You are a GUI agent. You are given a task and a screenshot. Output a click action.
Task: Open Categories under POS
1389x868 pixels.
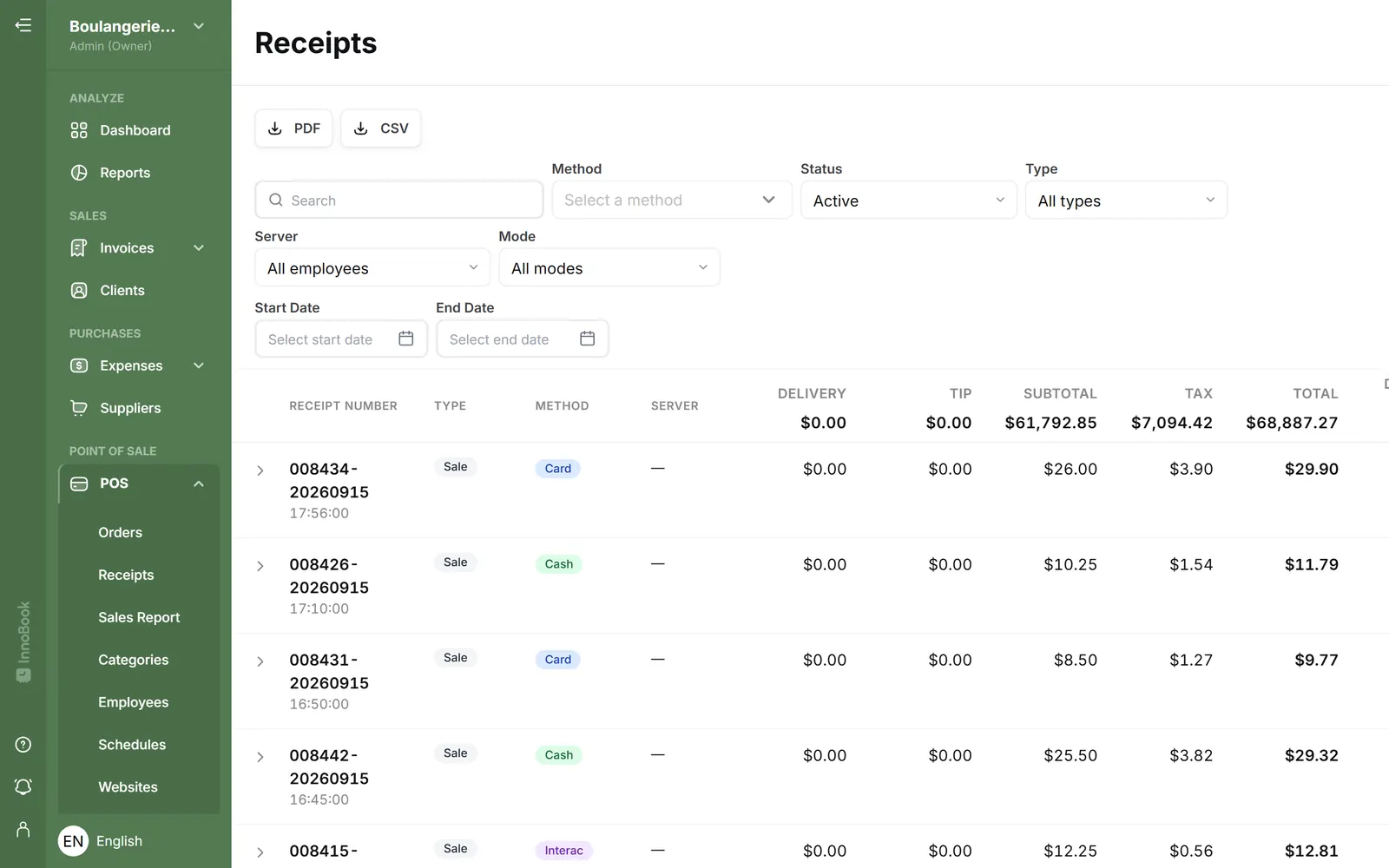point(133,661)
